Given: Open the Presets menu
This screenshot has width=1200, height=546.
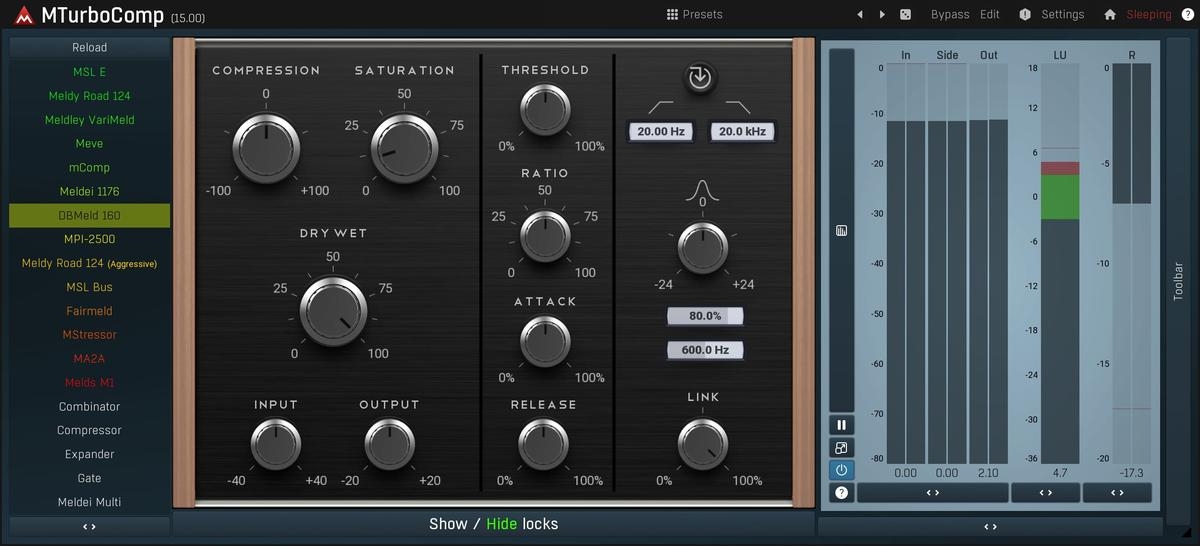Looking at the screenshot, I should 694,15.
